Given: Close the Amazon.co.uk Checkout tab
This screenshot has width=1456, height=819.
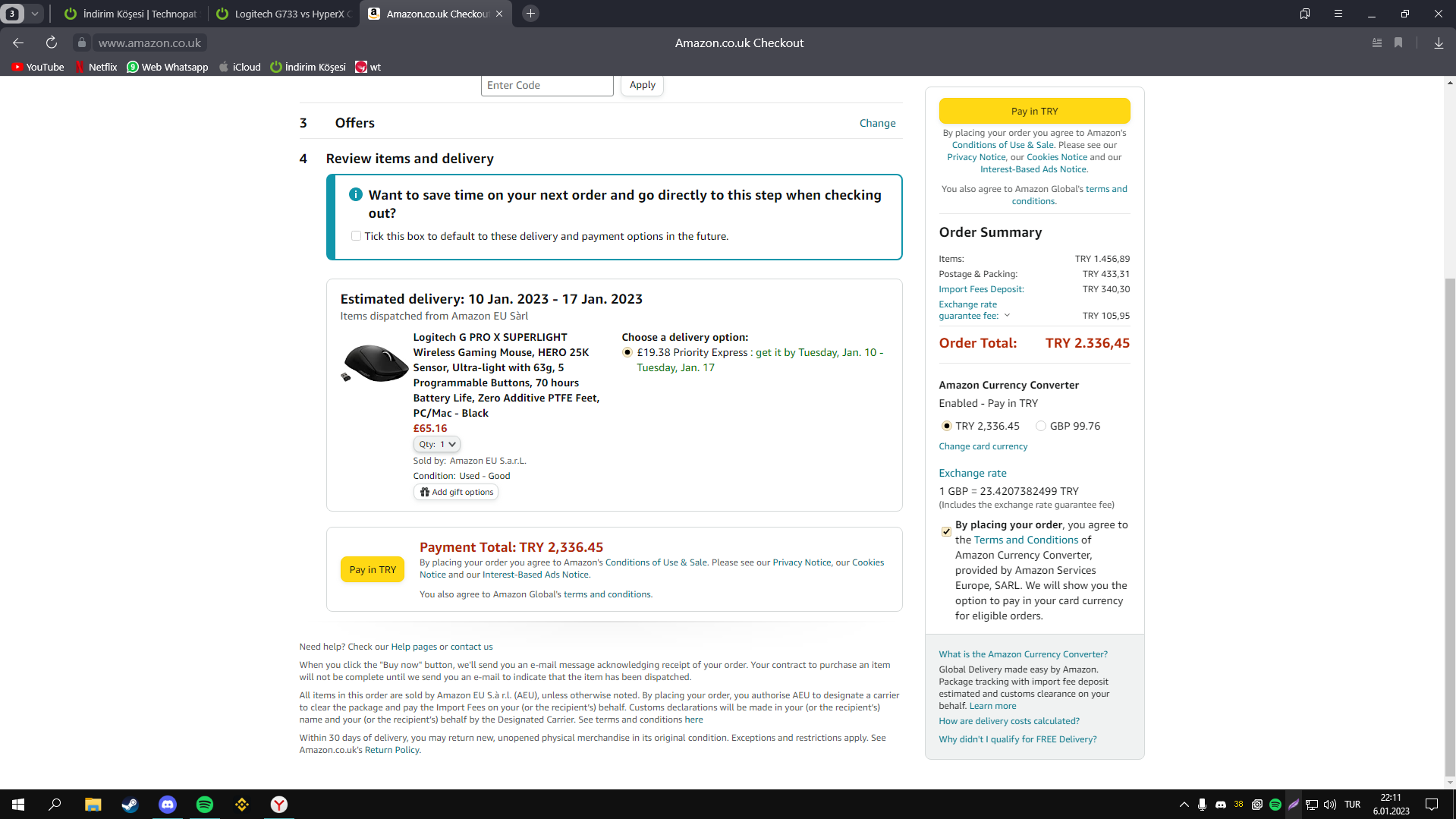Looking at the screenshot, I should (499, 14).
